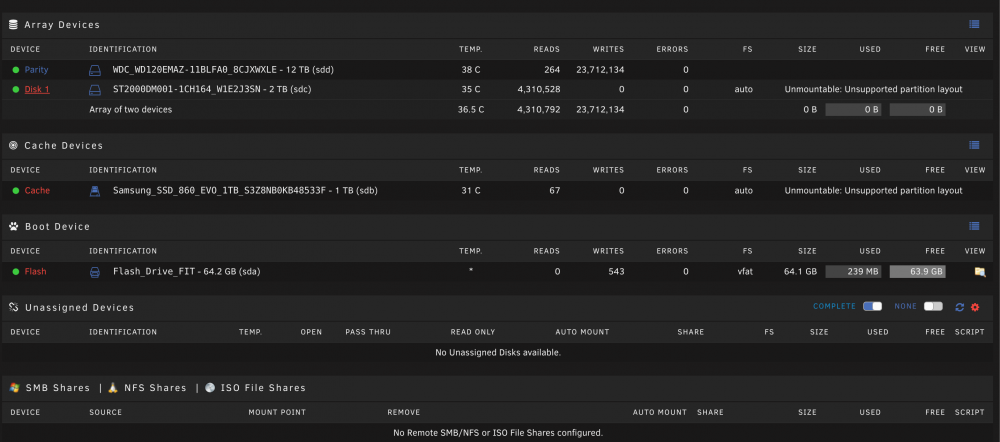Browse Flash device with the folder view icon
Viewport: 1000px width, 442px height.
coord(980,272)
